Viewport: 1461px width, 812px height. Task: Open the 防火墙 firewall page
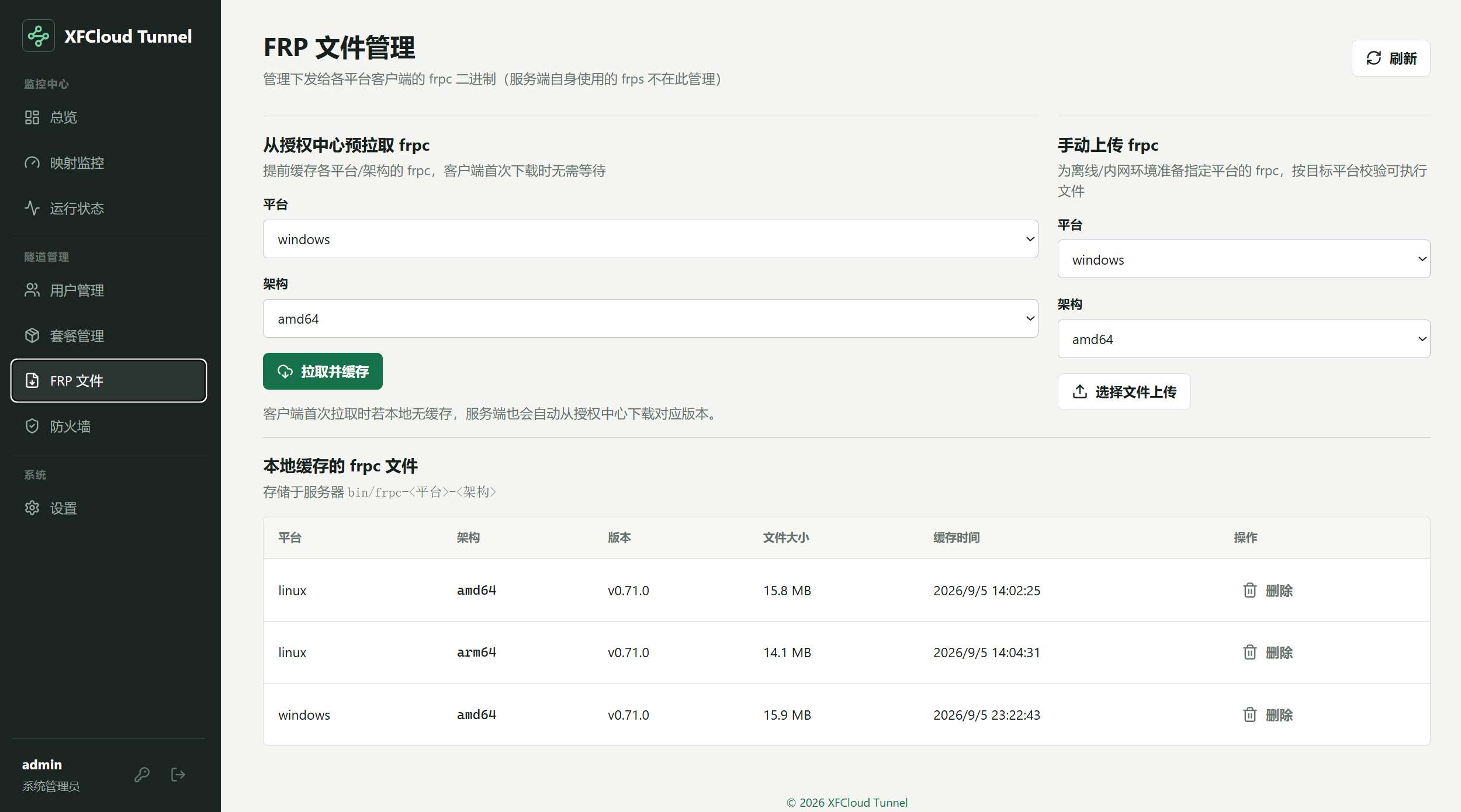109,426
